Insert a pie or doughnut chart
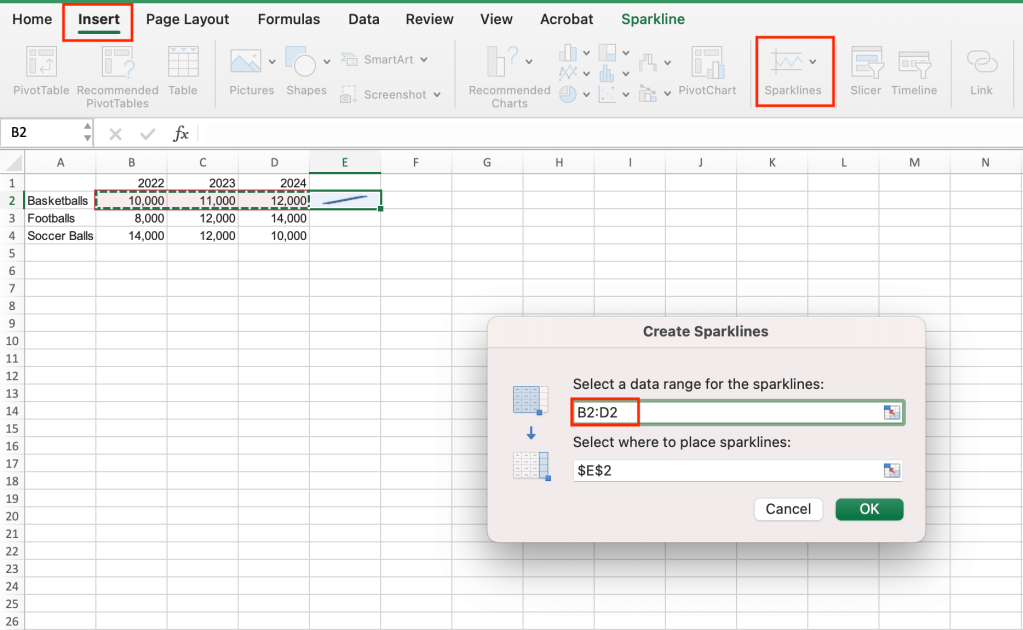Viewport: 1023px width, 630px height. coord(568,95)
